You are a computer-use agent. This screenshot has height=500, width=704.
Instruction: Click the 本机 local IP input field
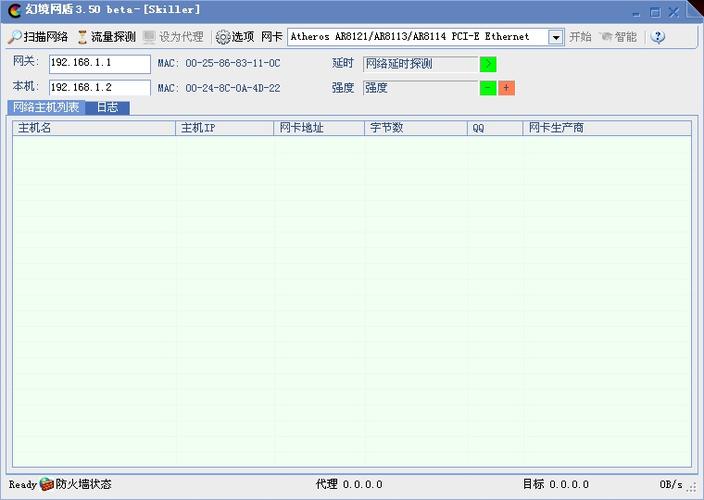coord(99,88)
